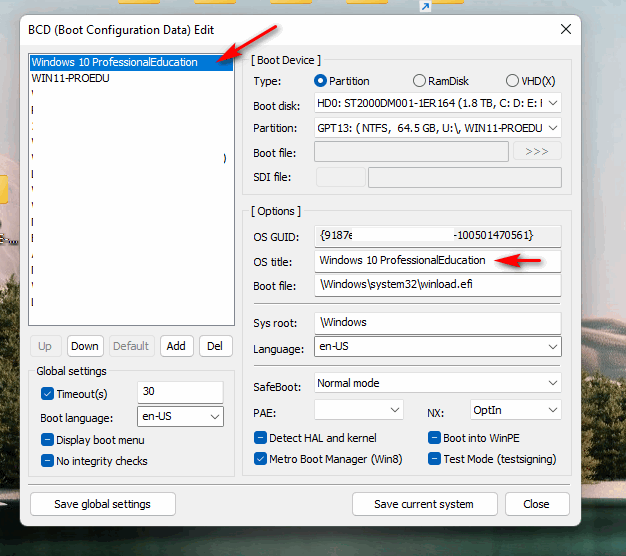Add a new boot entry

176,346
